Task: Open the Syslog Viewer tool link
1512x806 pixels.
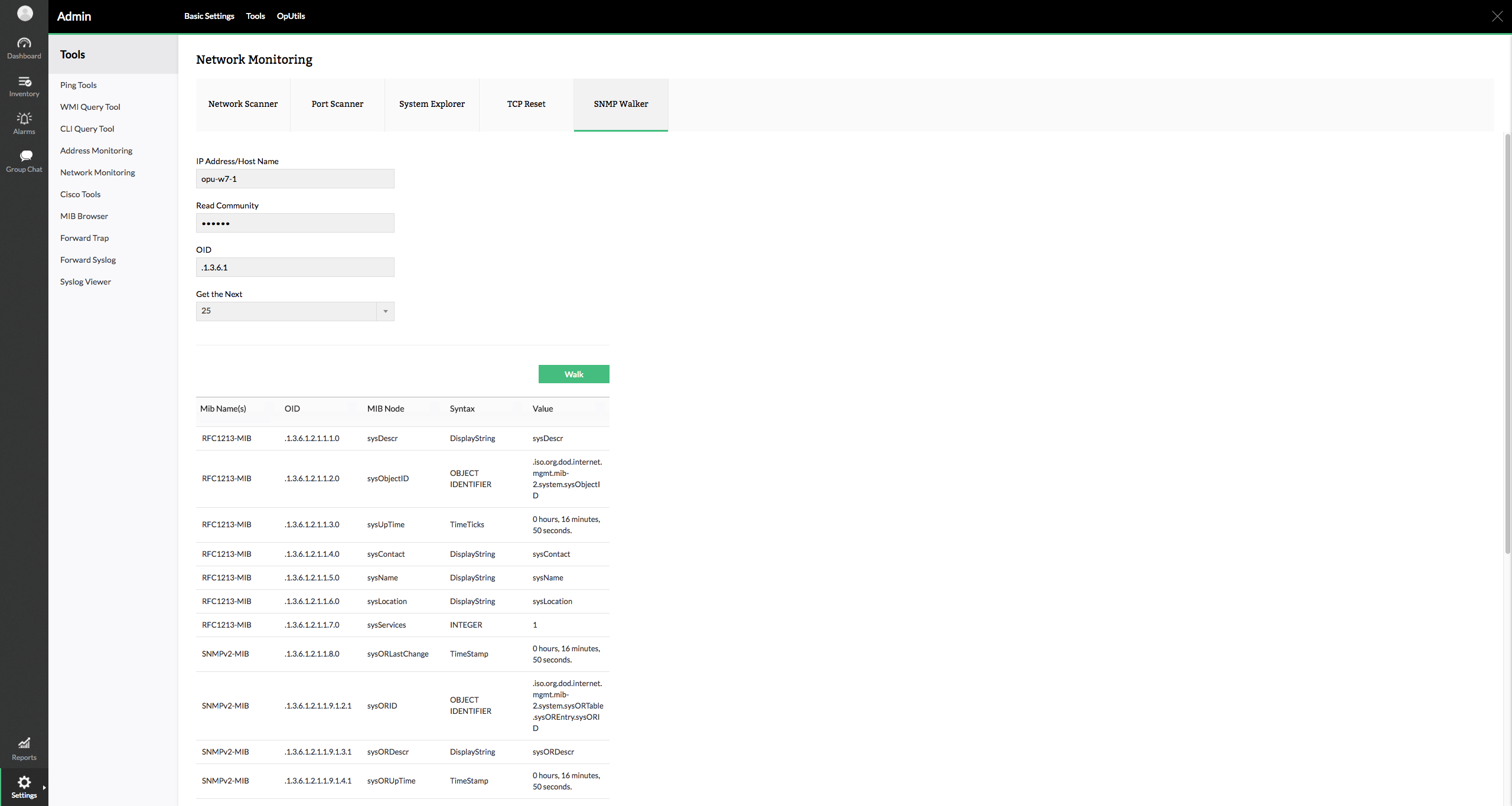Action: 85,282
